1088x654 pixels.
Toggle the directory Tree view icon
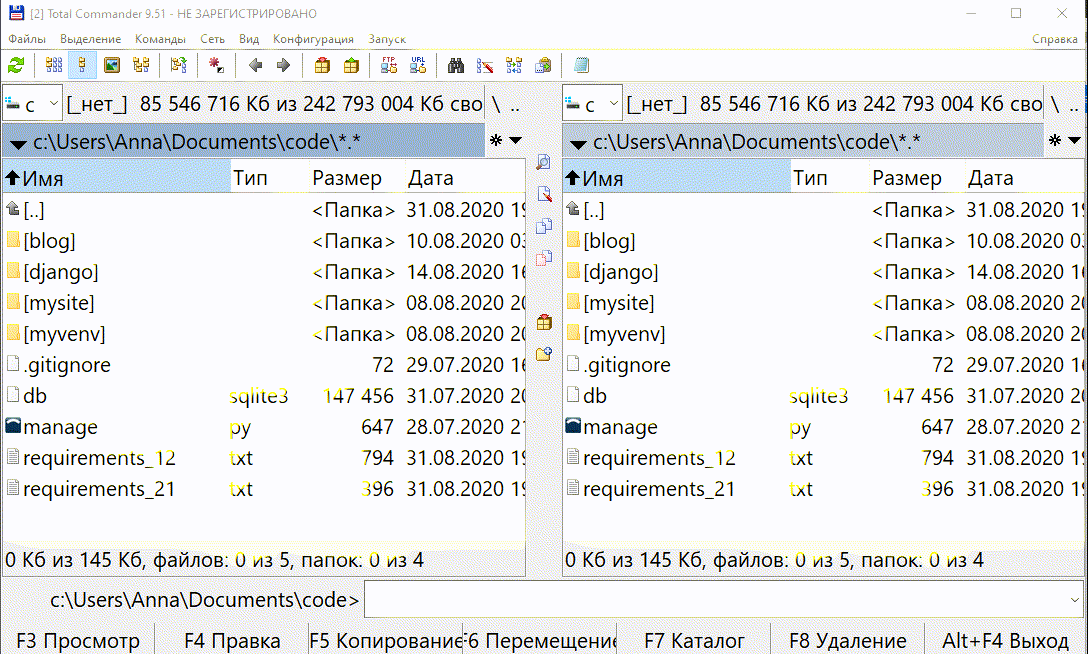tap(142, 66)
